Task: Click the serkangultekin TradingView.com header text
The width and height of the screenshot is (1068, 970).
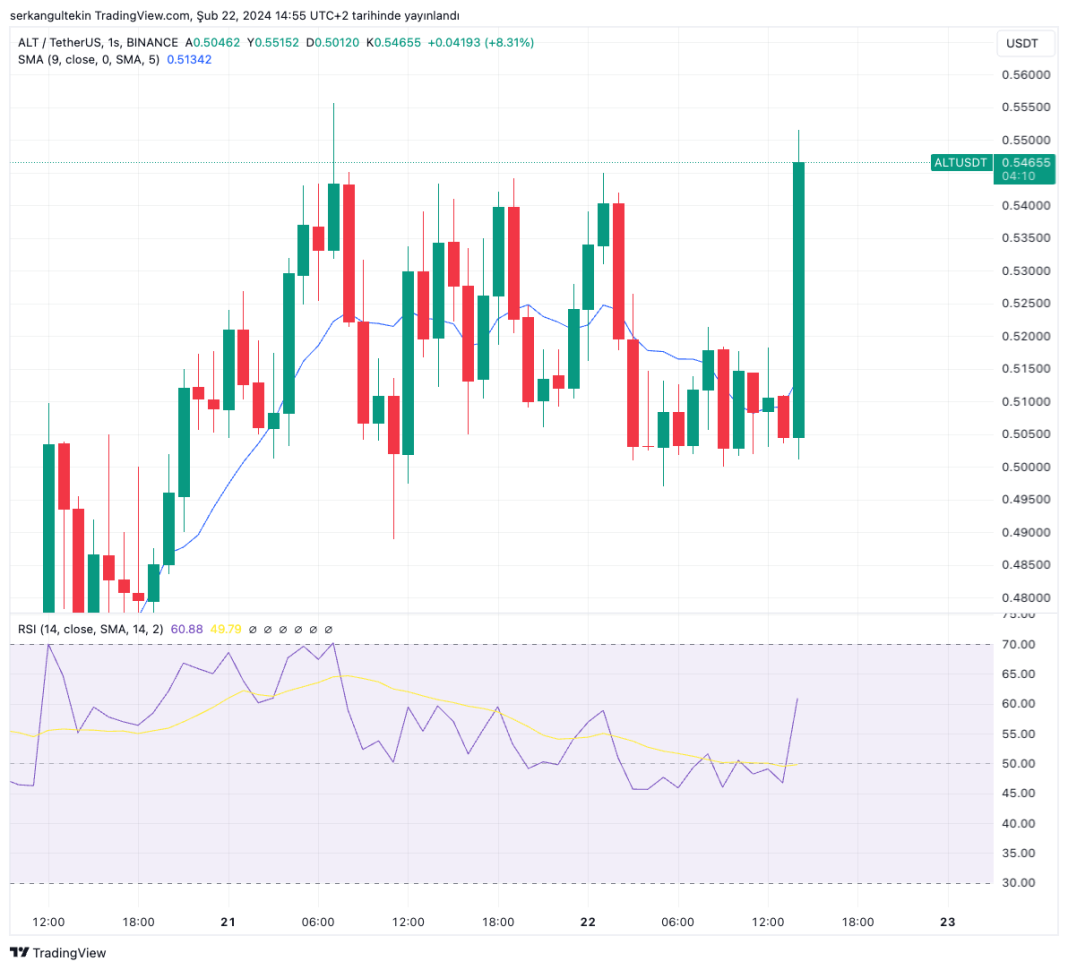Action: (x=100, y=15)
